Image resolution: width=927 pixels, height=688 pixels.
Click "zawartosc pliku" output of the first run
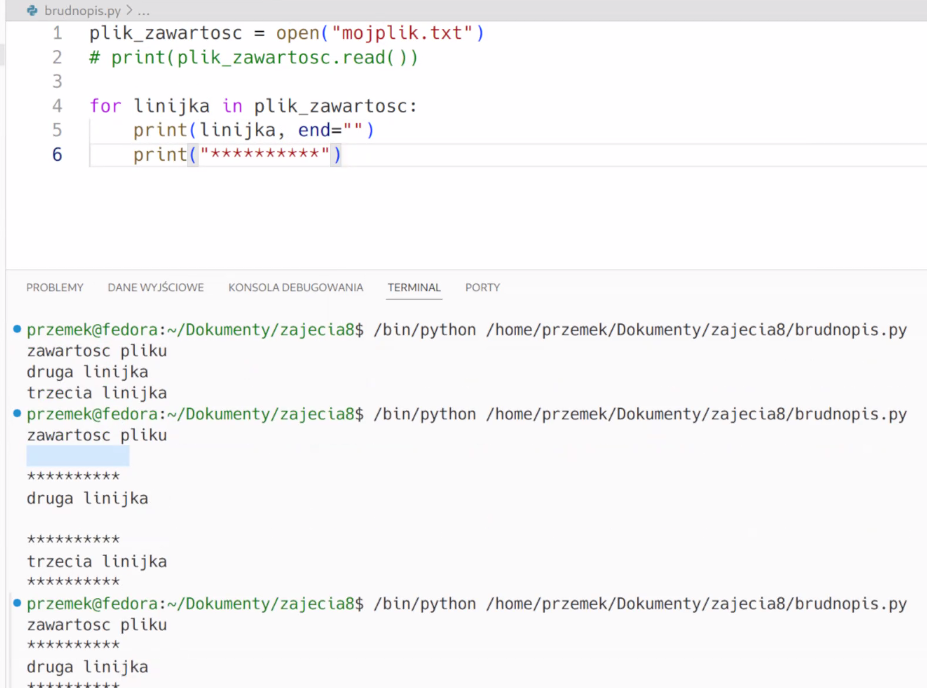97,351
